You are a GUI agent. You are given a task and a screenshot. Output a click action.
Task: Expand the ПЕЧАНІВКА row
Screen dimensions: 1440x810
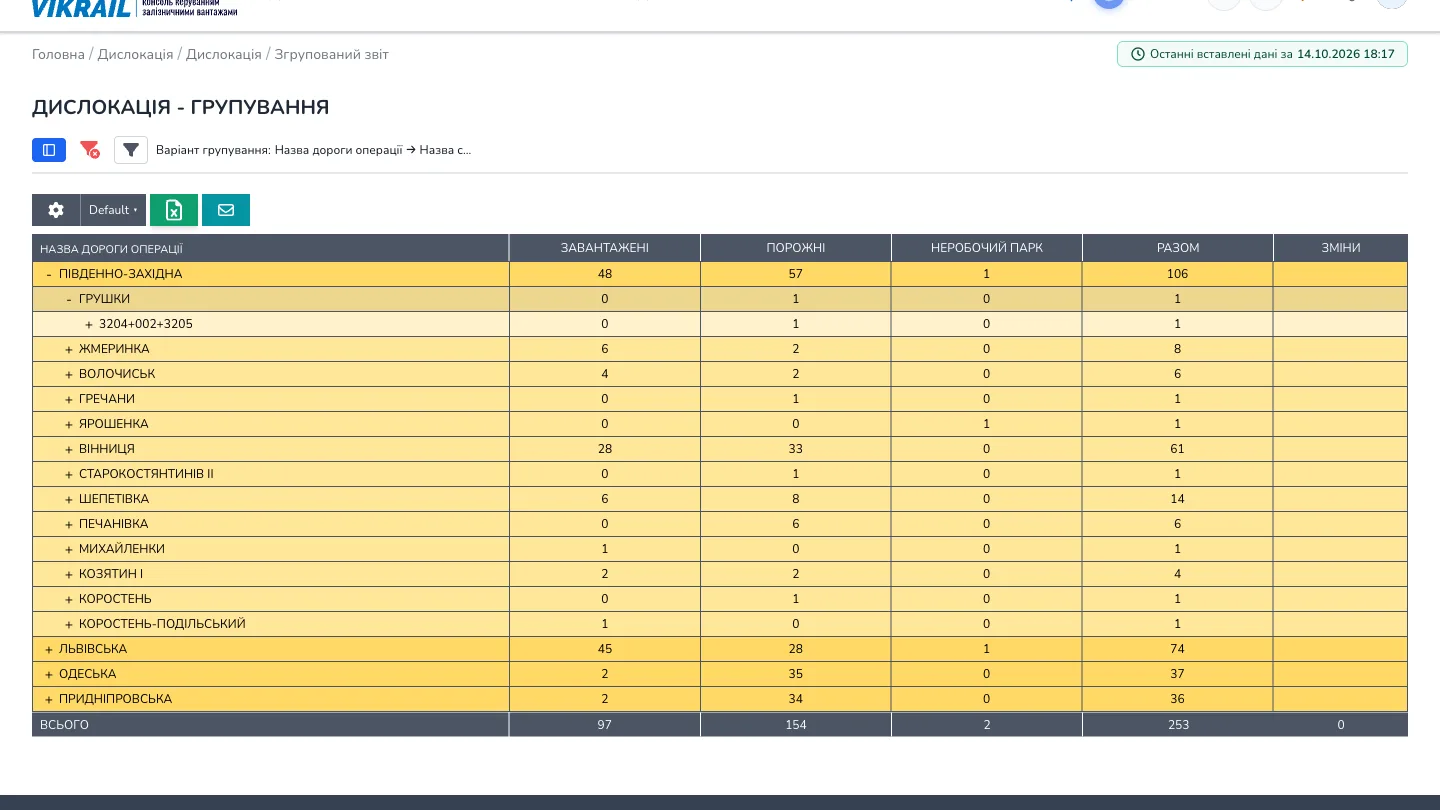pyautogui.click(x=69, y=524)
